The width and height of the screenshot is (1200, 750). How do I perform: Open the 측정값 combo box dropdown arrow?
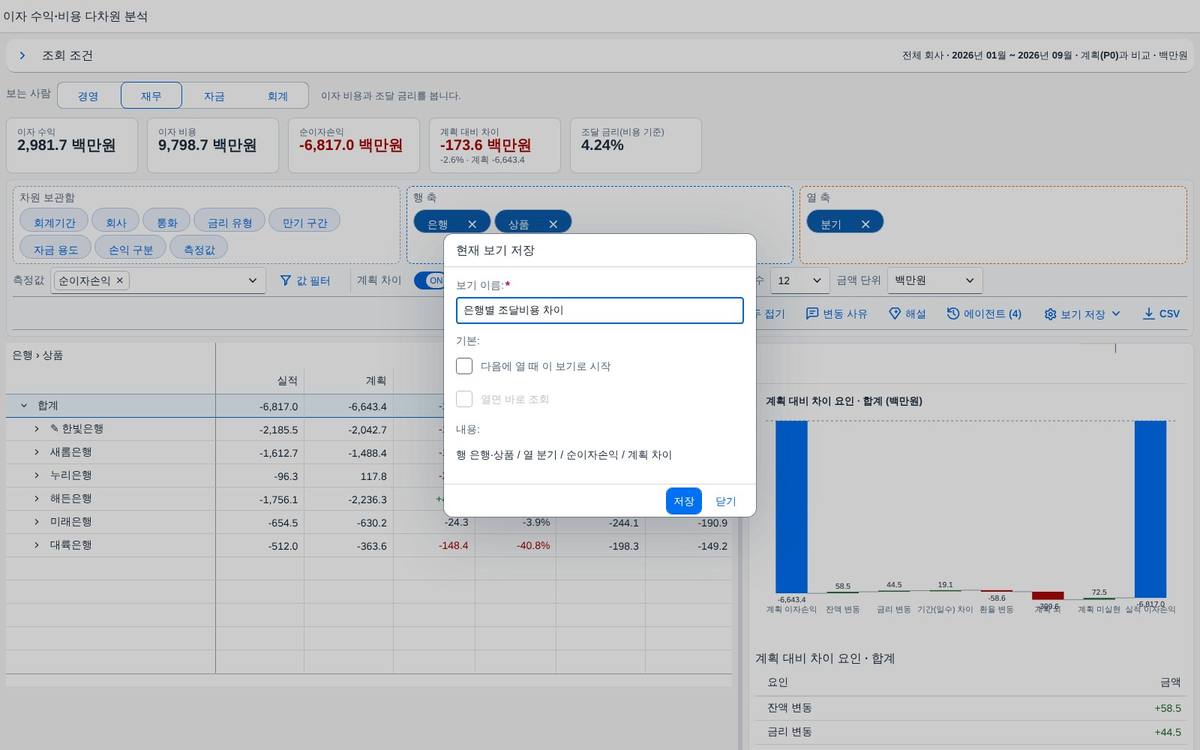coord(253,281)
